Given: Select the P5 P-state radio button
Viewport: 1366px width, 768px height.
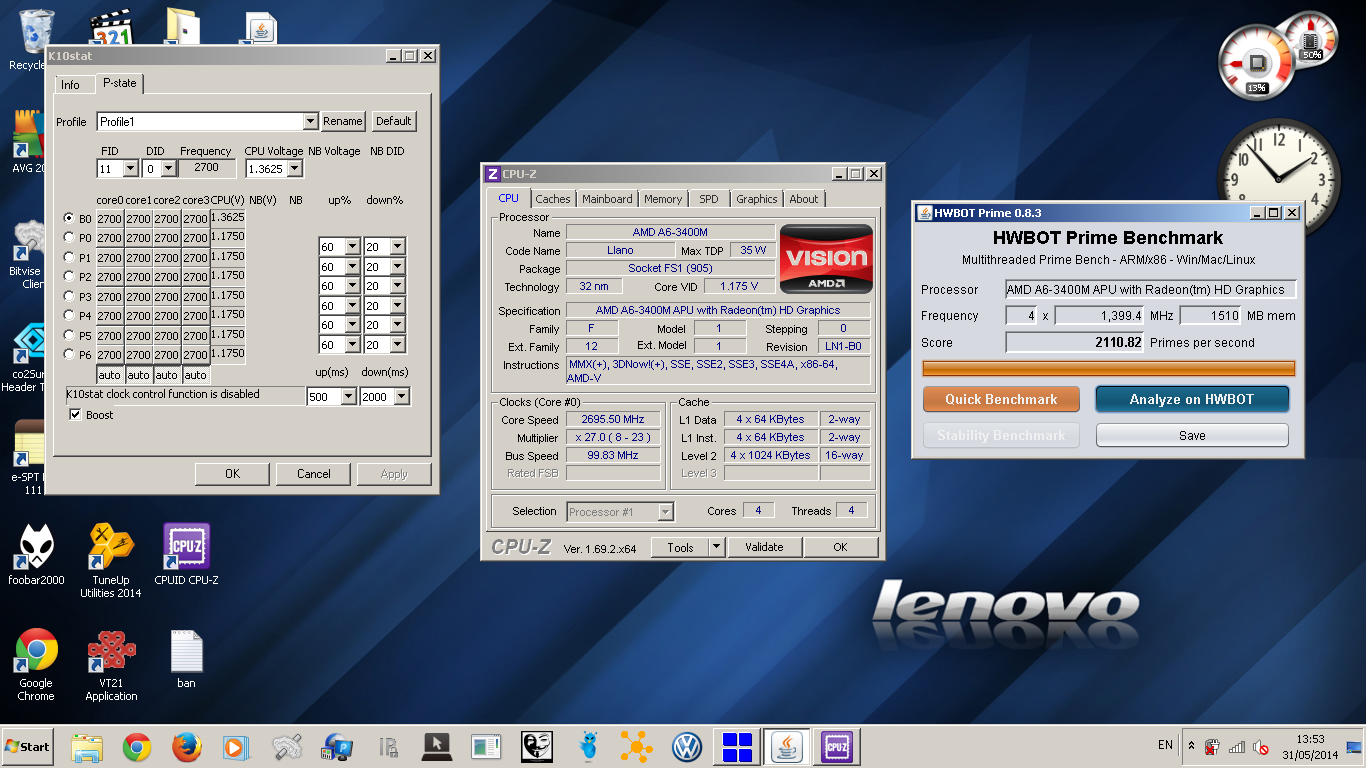Looking at the screenshot, I should click(69, 335).
